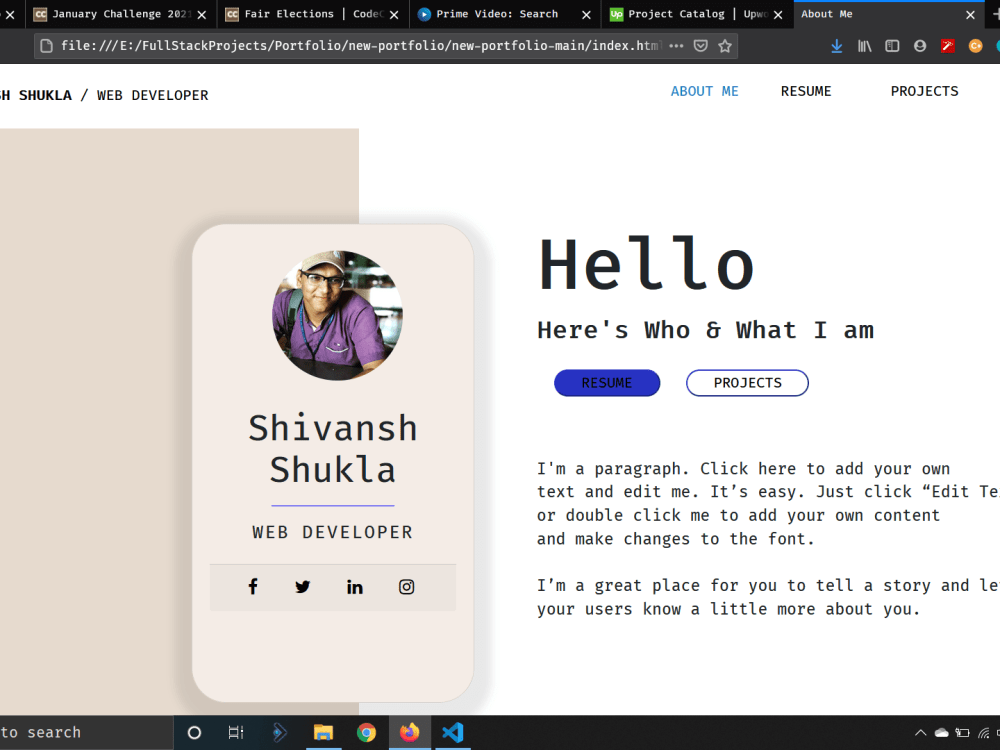The height and width of the screenshot is (750, 1000).
Task: Click the red extension icon in toolbar
Action: click(x=948, y=46)
